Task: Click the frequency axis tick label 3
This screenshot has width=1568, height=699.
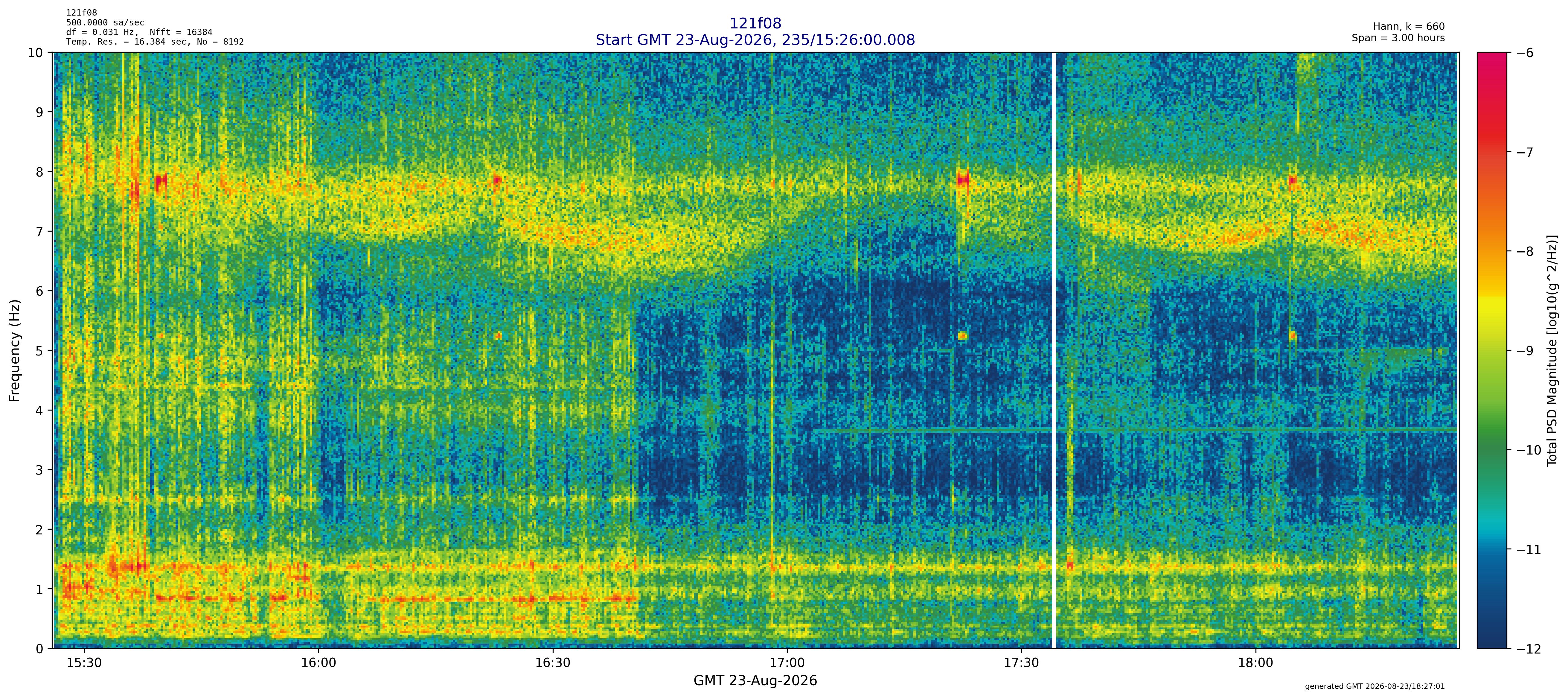Action: point(39,470)
